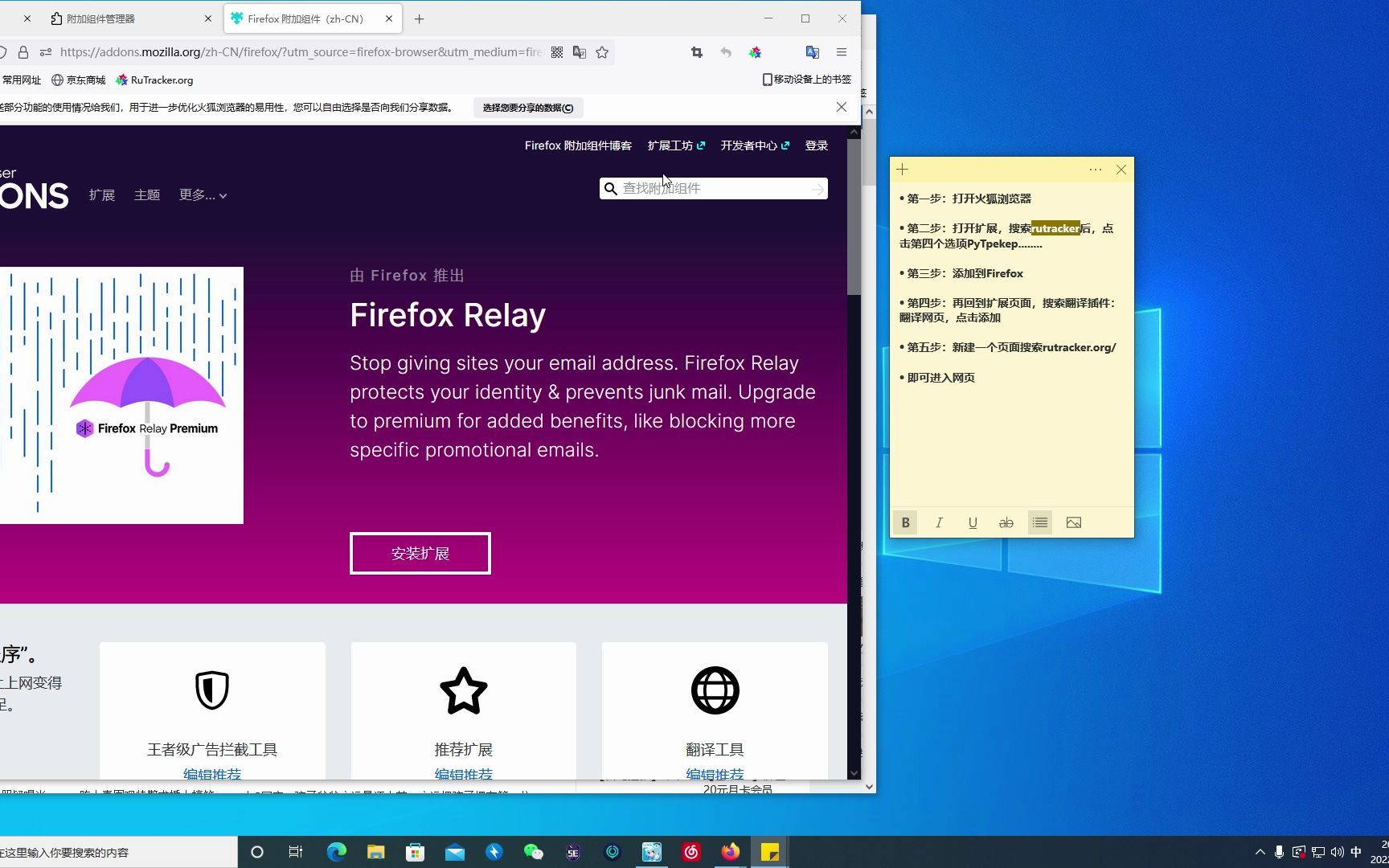Image resolution: width=1389 pixels, height=868 pixels.
Task: Open 开发者中心 external link
Action: pyautogui.click(x=755, y=145)
